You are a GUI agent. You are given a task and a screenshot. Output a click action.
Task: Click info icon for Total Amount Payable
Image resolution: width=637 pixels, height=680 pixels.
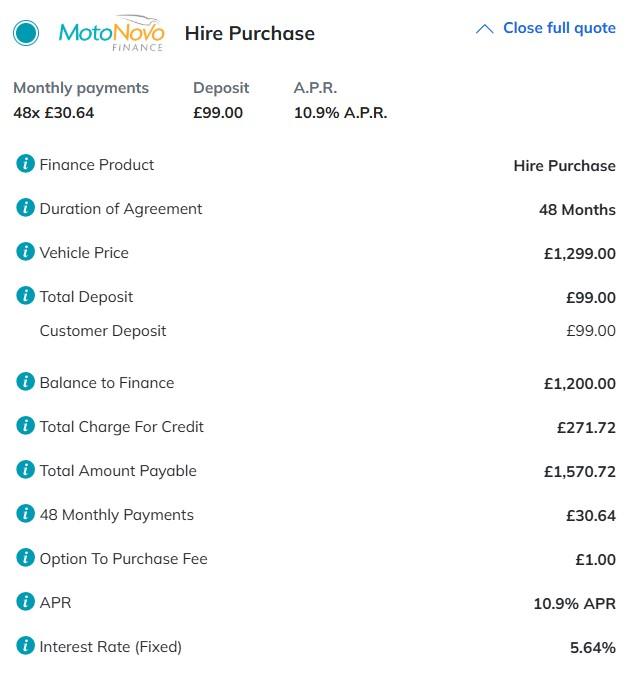pos(25,470)
